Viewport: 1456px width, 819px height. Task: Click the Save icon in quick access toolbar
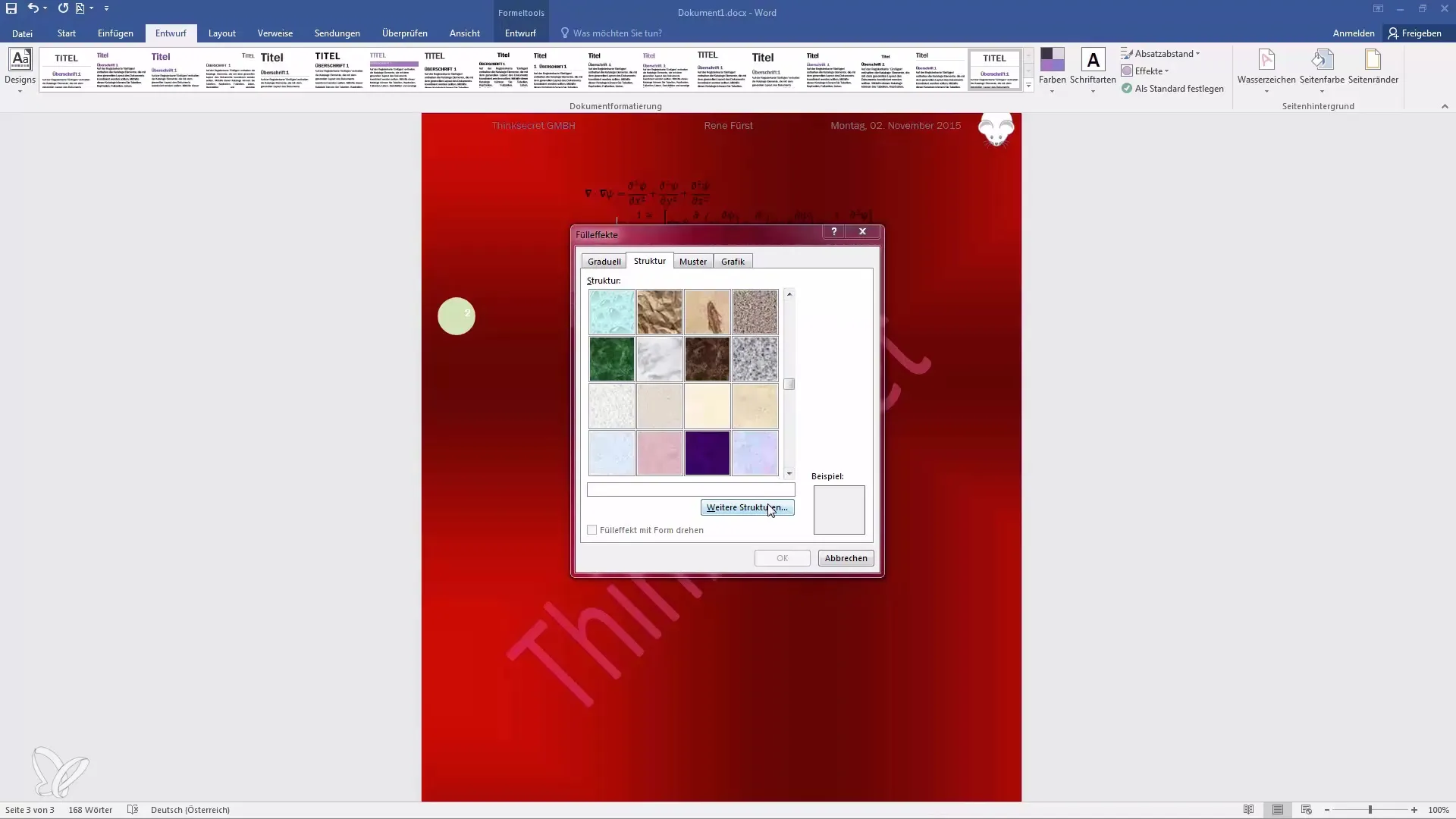point(11,8)
